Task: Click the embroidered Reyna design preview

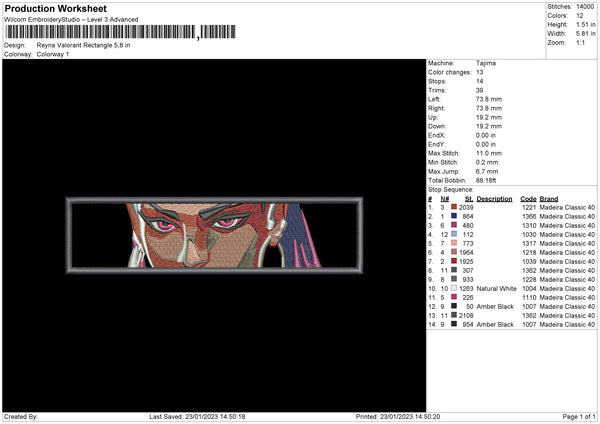Action: tap(214, 235)
